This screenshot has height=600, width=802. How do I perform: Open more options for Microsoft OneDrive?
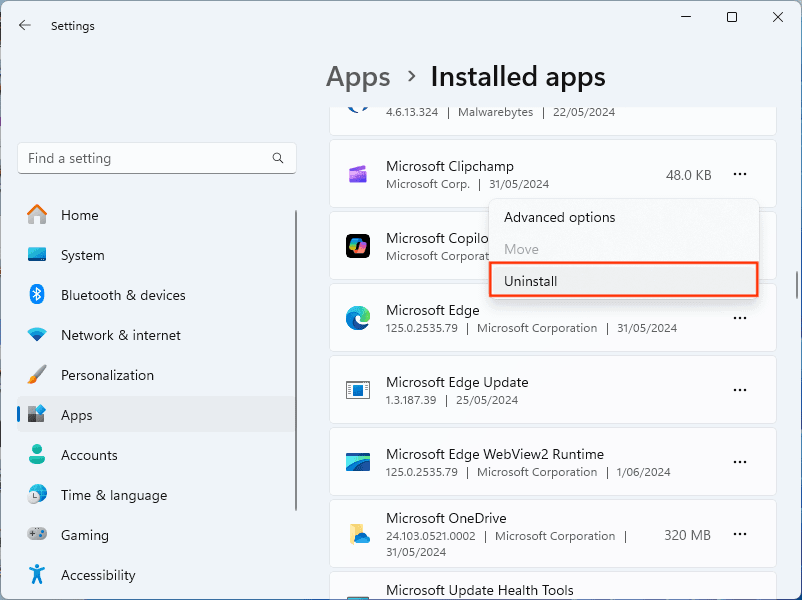(x=740, y=534)
